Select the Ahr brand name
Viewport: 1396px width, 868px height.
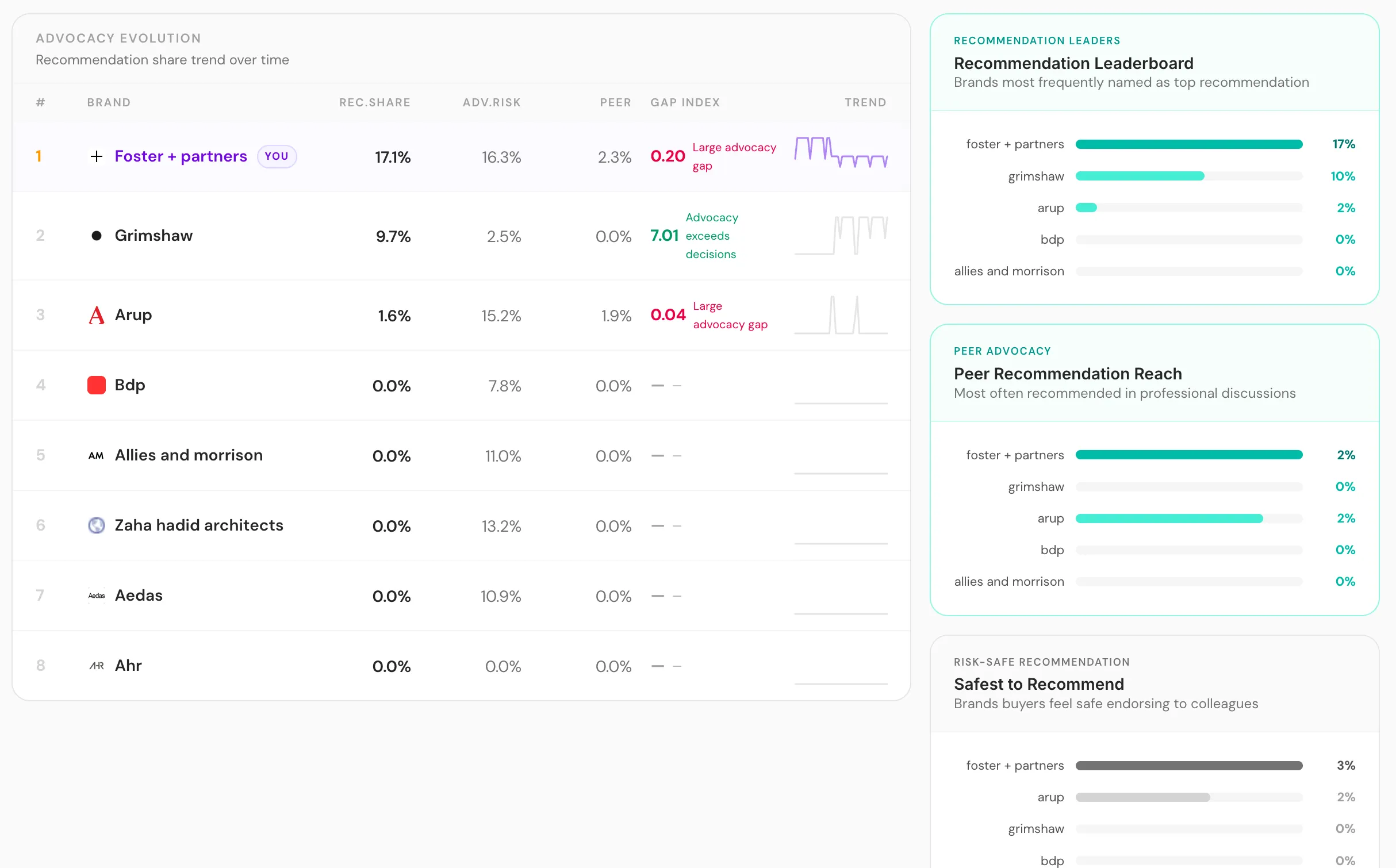(x=128, y=666)
